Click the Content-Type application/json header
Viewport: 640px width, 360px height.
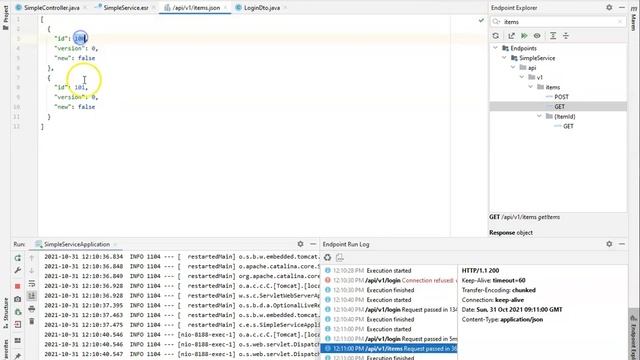pyautogui.click(x=502, y=320)
